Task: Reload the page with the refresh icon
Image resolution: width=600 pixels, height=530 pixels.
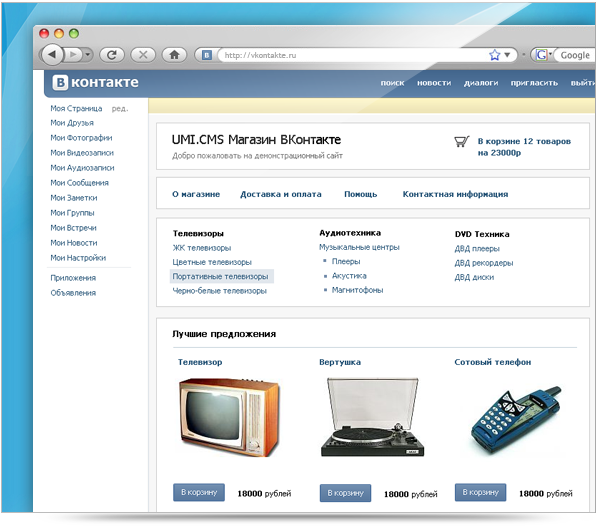Action: click(x=112, y=55)
